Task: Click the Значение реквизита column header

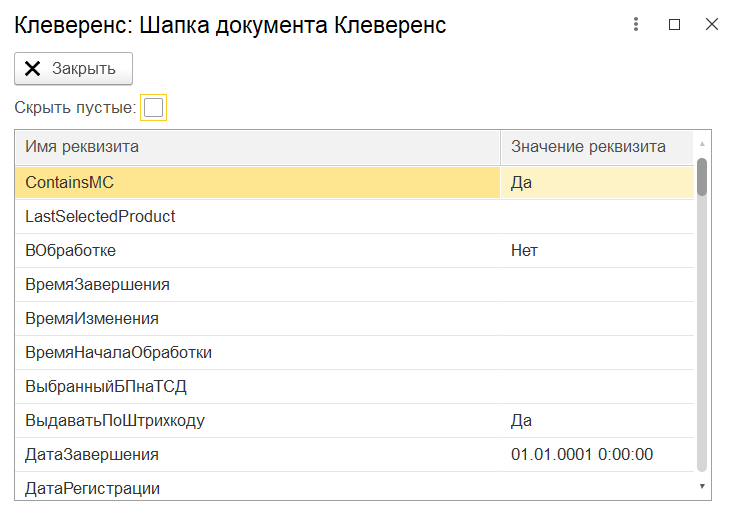Action: (x=597, y=147)
